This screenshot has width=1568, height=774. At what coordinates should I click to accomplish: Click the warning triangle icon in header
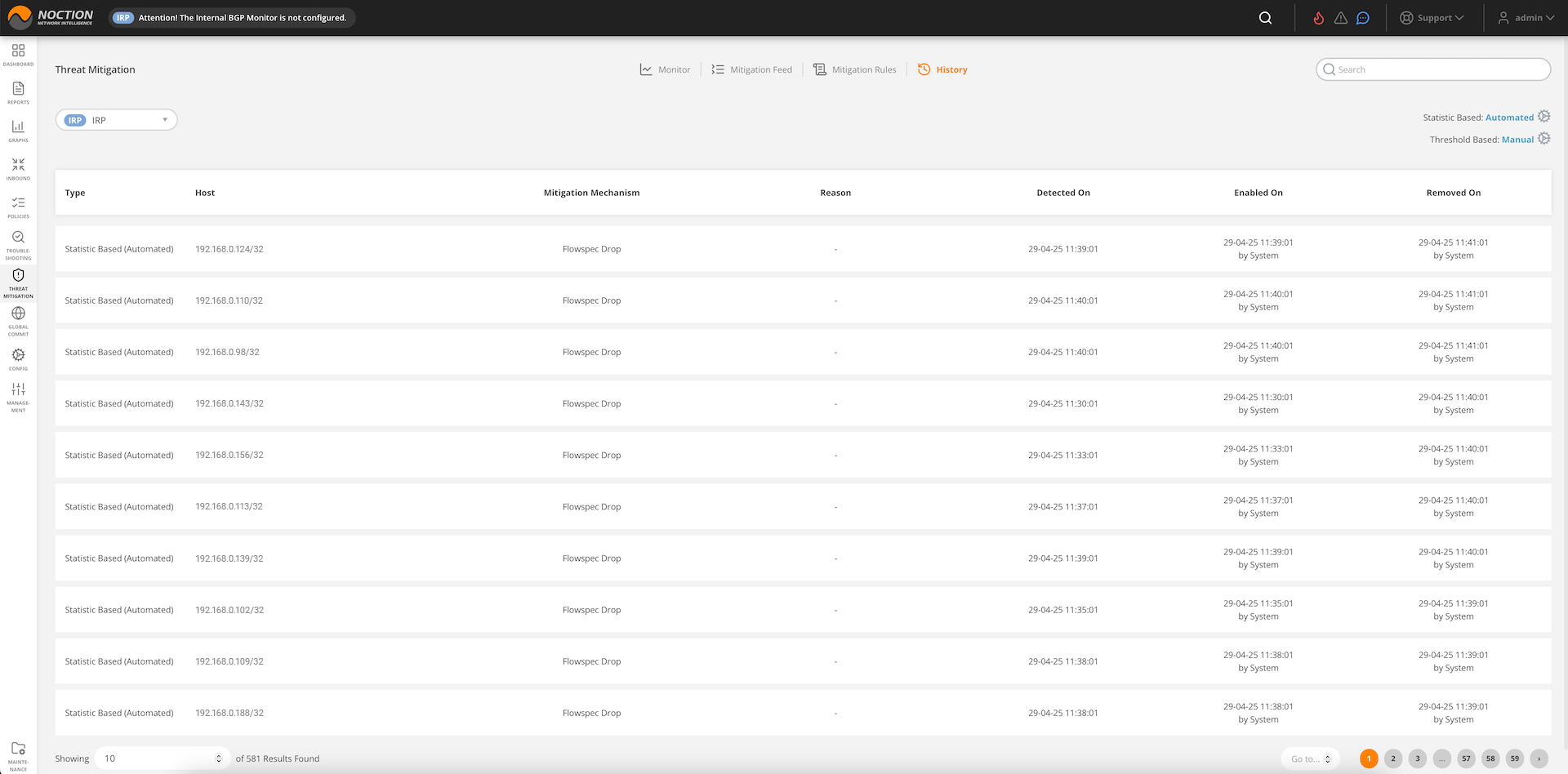click(x=1341, y=18)
